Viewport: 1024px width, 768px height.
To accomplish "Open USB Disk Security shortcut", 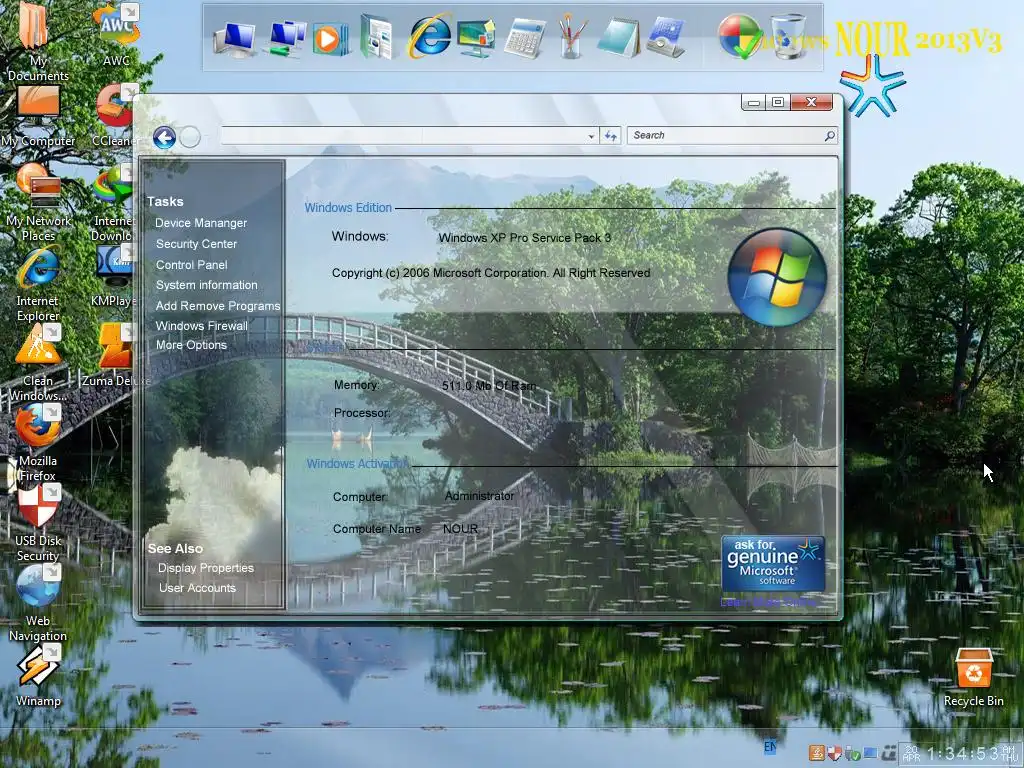I will pyautogui.click(x=38, y=524).
